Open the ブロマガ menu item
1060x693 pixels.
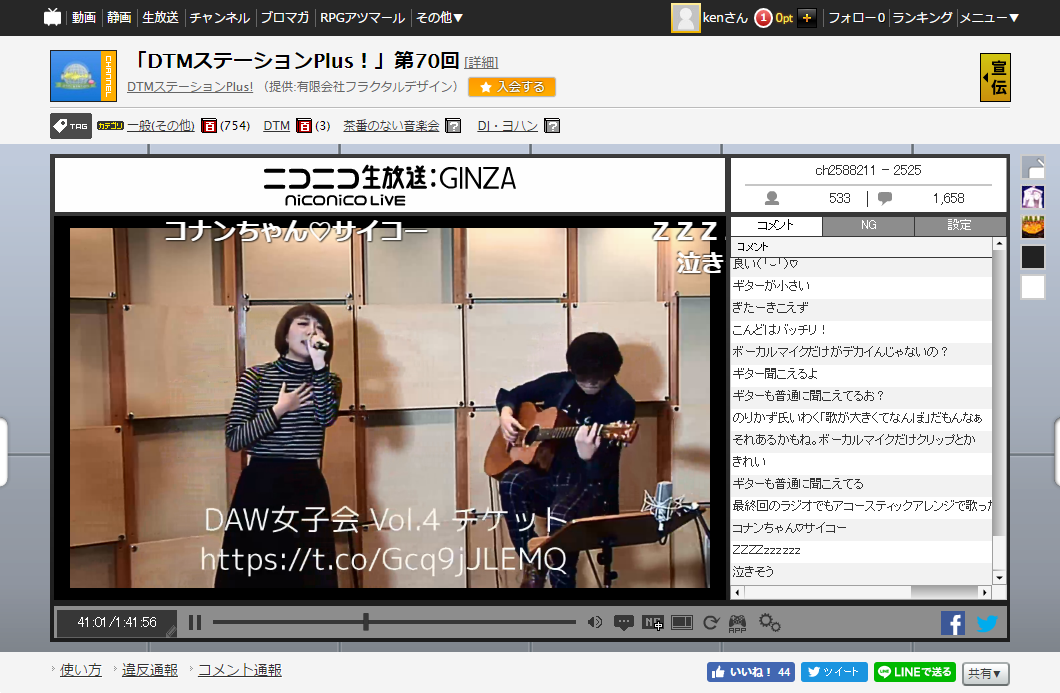click(x=285, y=18)
